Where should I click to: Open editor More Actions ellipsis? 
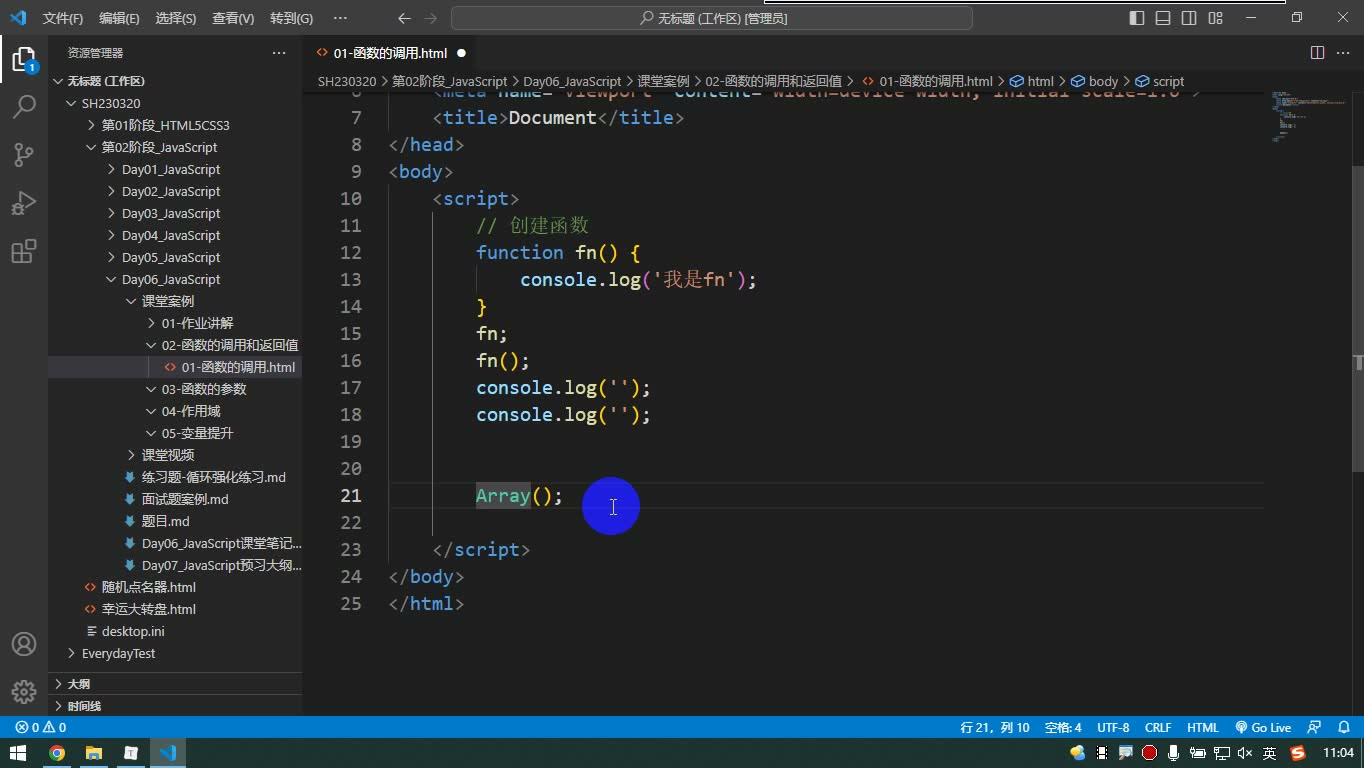tap(1344, 53)
